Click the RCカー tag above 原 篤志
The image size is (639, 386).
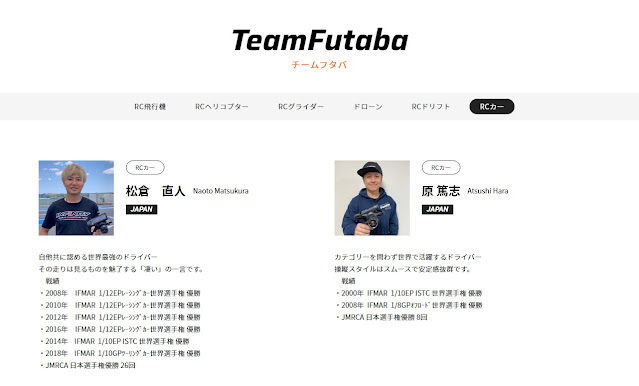pos(441,168)
